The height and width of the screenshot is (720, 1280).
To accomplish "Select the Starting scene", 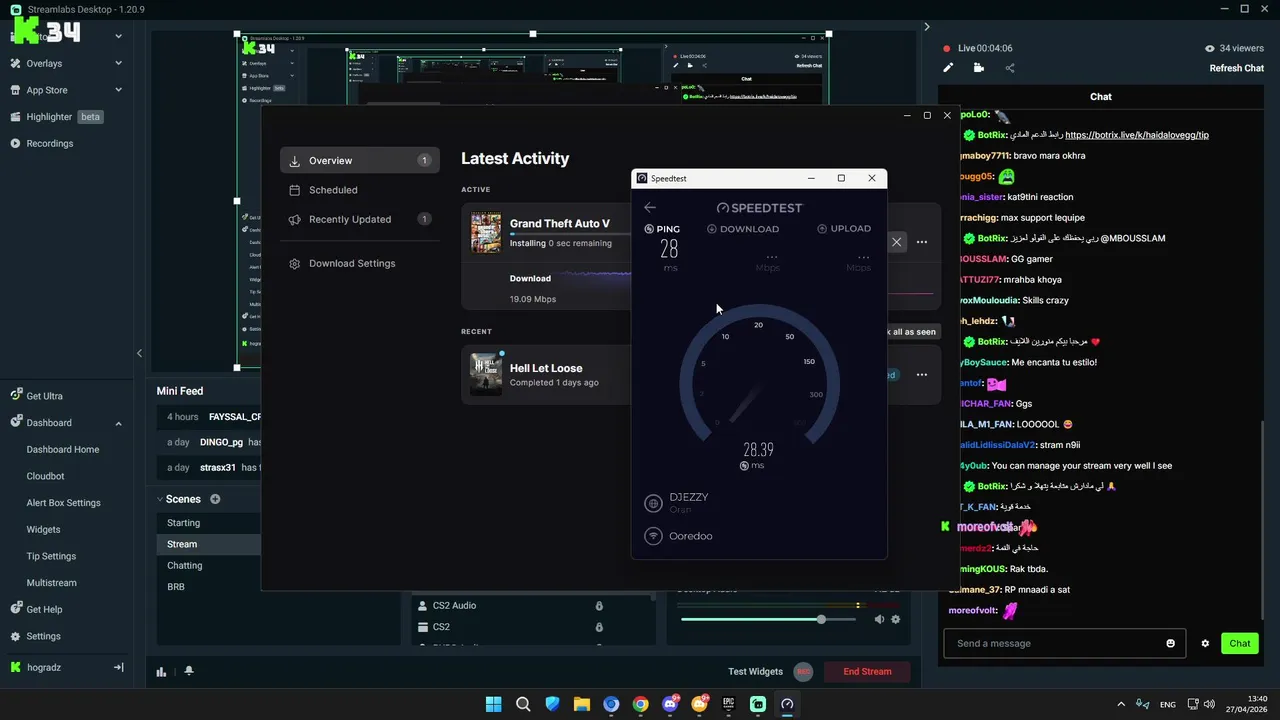I will click(x=184, y=523).
